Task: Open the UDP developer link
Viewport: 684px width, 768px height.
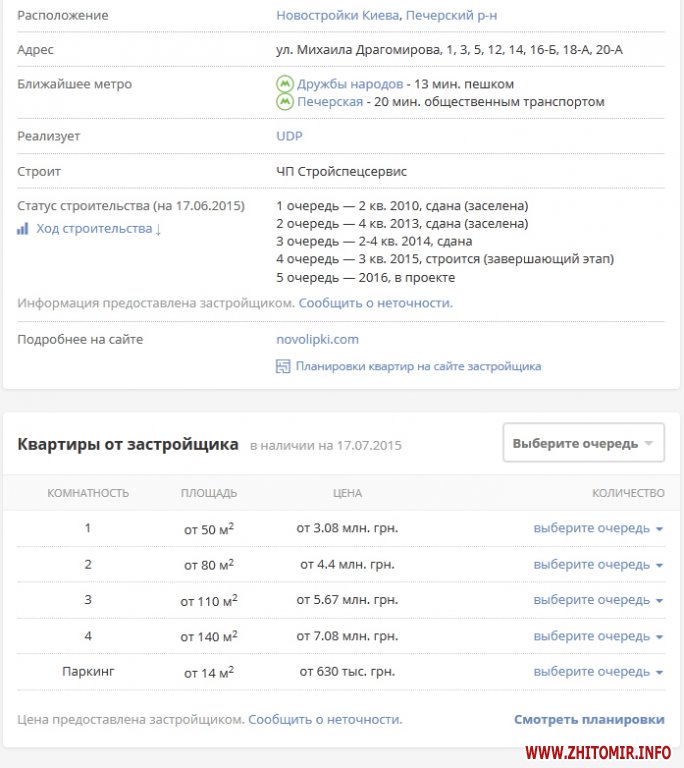Action: (x=289, y=136)
